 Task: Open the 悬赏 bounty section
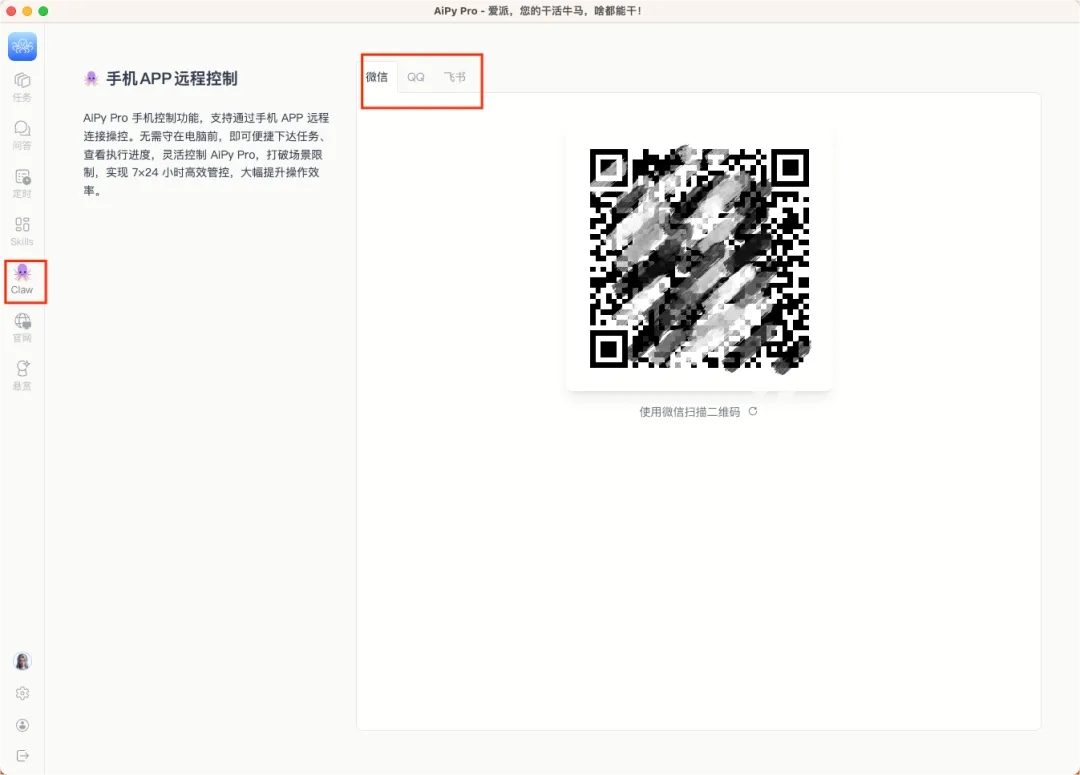pos(22,375)
